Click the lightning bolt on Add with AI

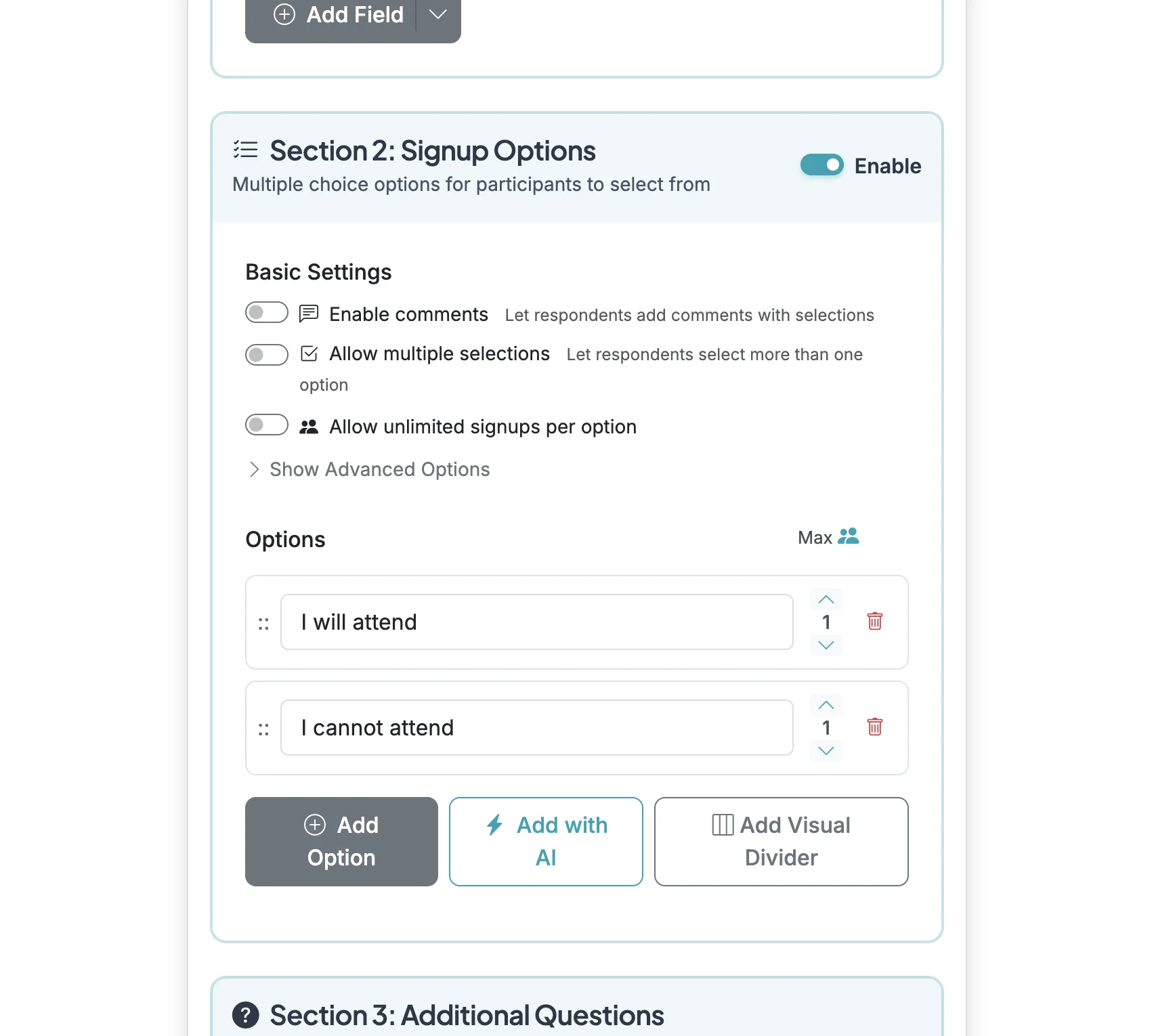pos(494,825)
